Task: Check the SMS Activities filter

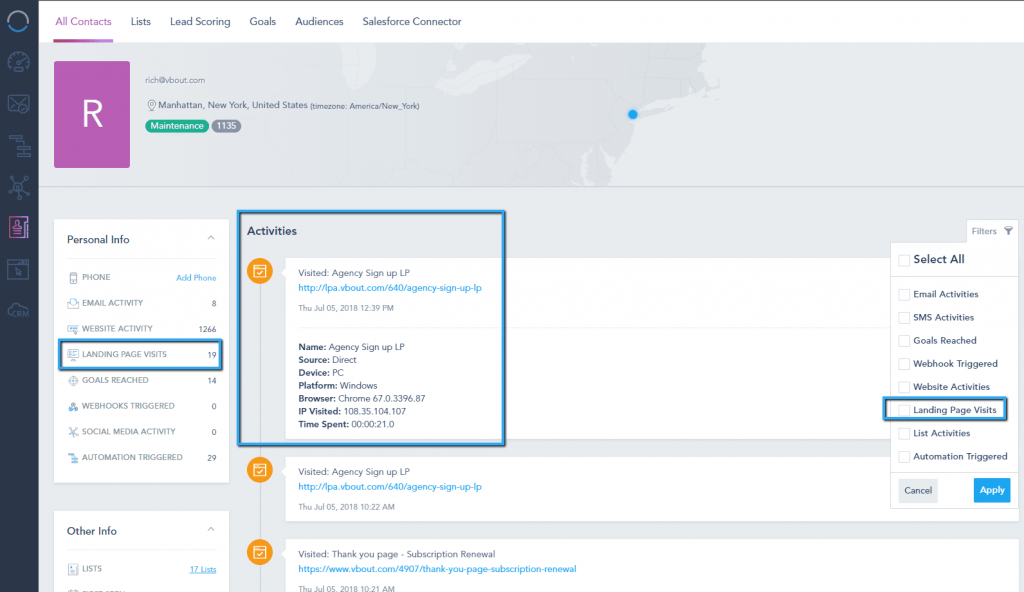Action: [x=904, y=318]
